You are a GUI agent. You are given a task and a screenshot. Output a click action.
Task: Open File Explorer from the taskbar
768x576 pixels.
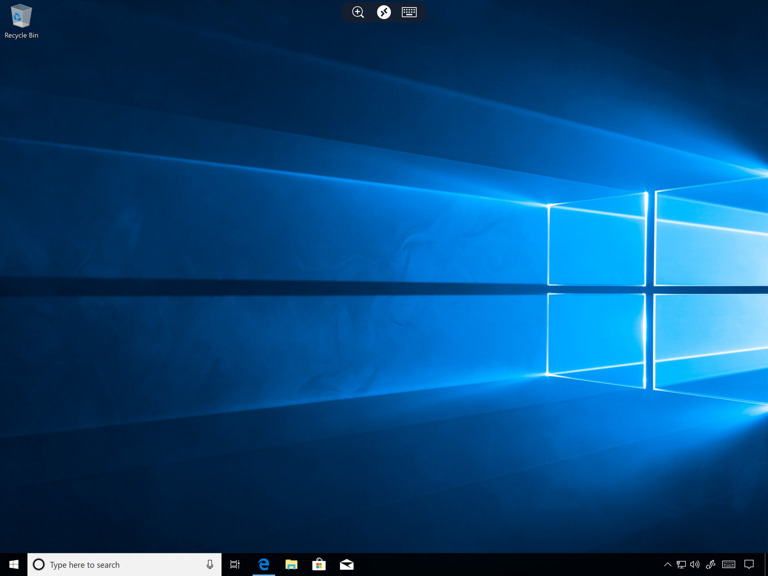coord(291,564)
